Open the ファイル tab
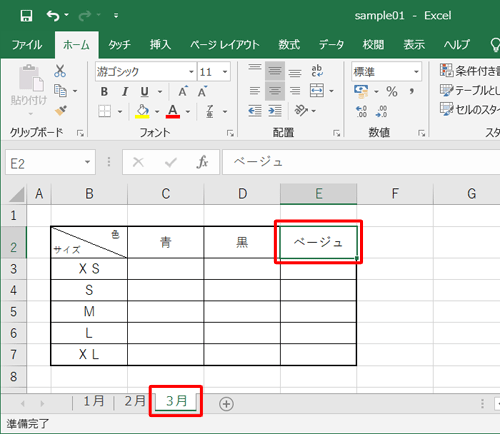Viewport: 500px width, 434px height. [x=27, y=45]
